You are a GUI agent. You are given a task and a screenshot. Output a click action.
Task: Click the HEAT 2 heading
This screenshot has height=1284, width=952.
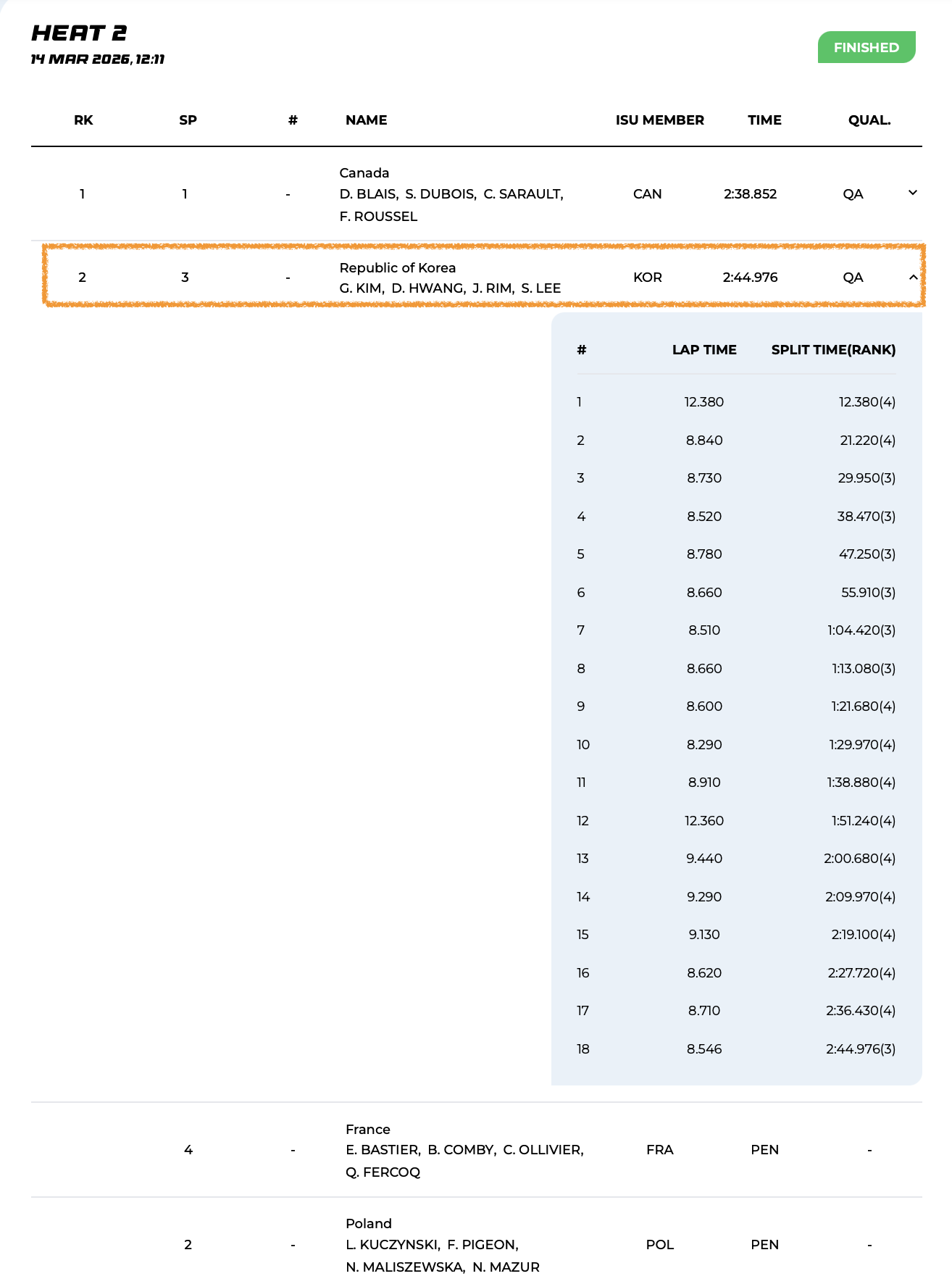(x=79, y=33)
